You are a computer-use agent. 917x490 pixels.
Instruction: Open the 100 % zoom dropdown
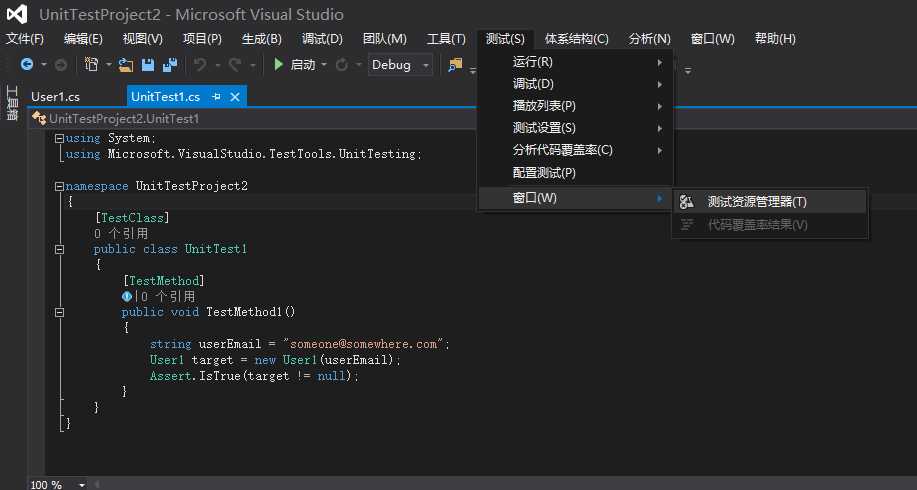click(82, 485)
